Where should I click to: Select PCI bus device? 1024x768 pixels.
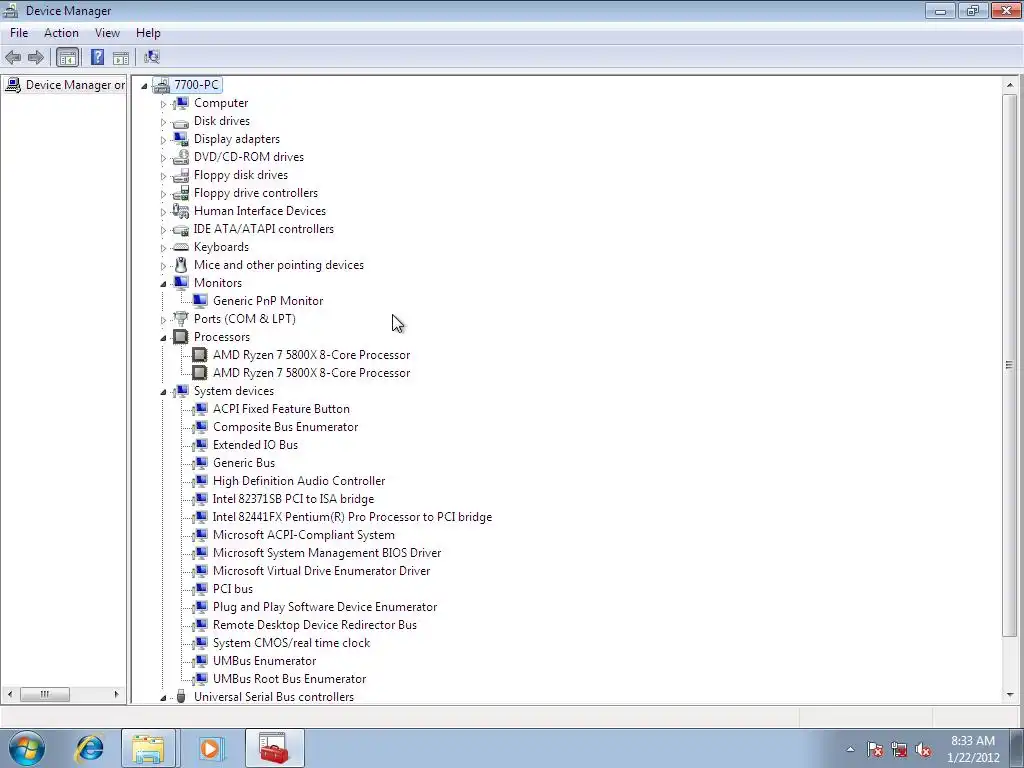(x=232, y=589)
